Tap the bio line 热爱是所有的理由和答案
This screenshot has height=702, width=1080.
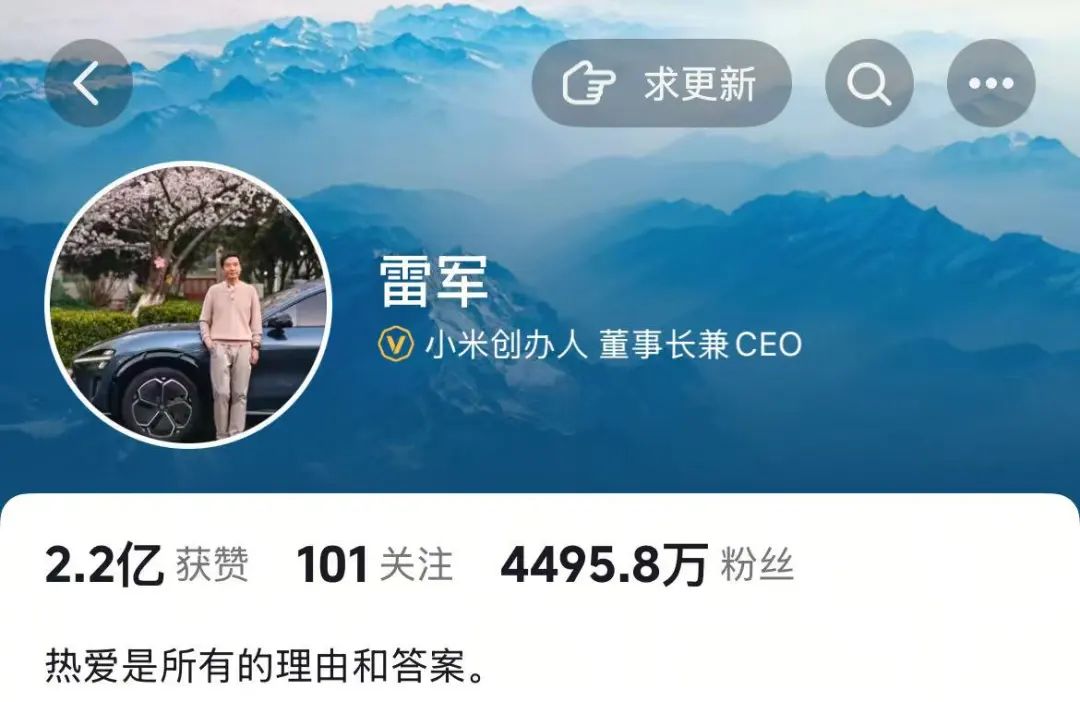[x=265, y=665]
